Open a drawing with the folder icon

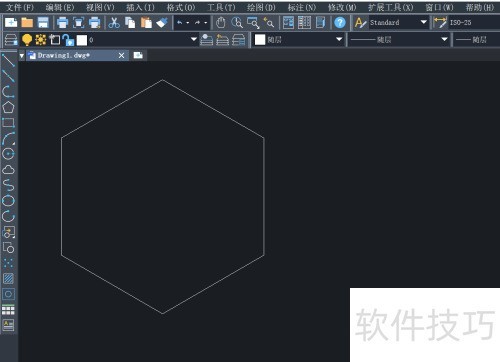27,23
